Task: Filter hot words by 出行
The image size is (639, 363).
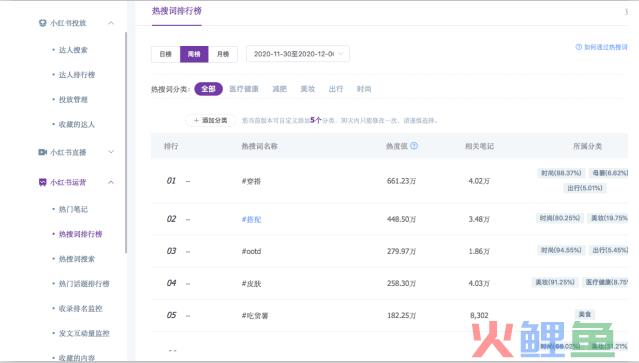Action: (x=336, y=89)
